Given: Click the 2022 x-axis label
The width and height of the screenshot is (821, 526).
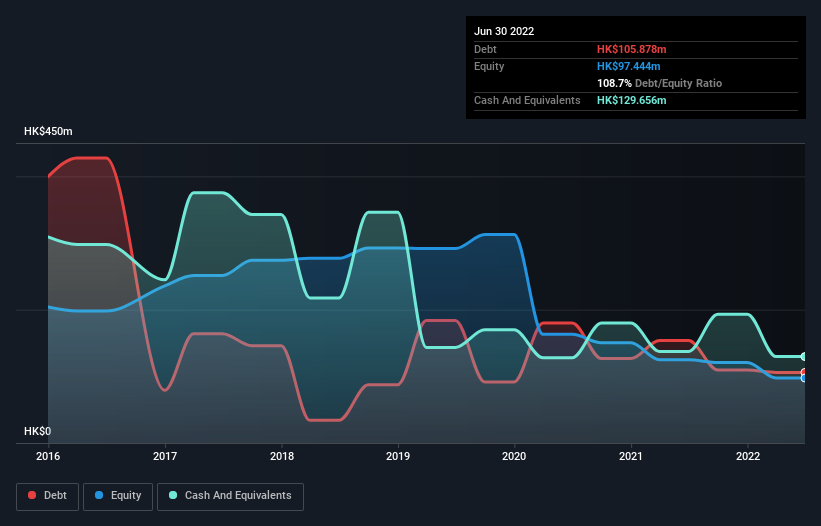Looking at the screenshot, I should click(x=748, y=456).
